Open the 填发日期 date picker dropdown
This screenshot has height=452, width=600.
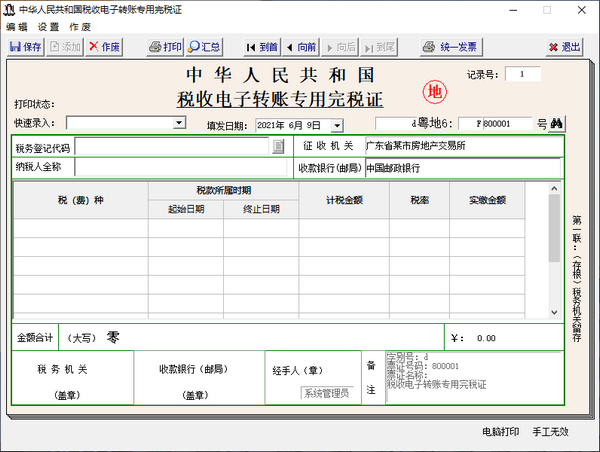[x=337, y=125]
